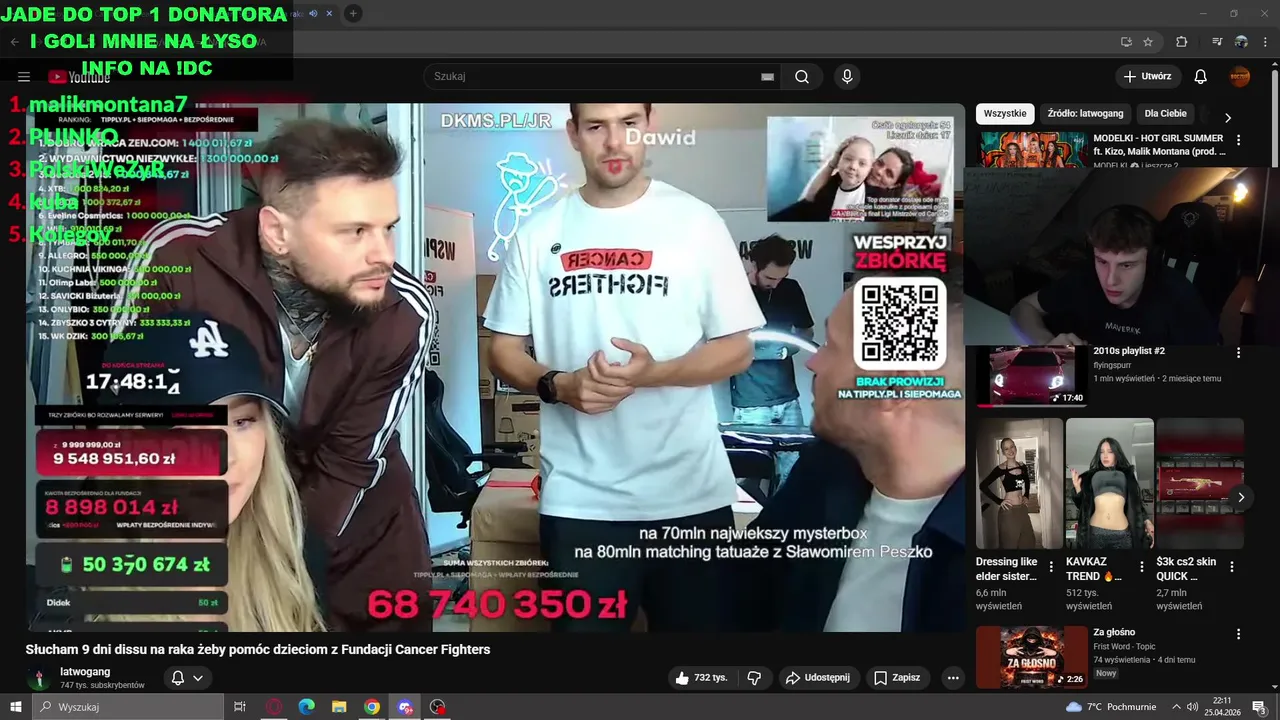
Task: Play the KAVKAZ TREND short
Action: pyautogui.click(x=1109, y=483)
